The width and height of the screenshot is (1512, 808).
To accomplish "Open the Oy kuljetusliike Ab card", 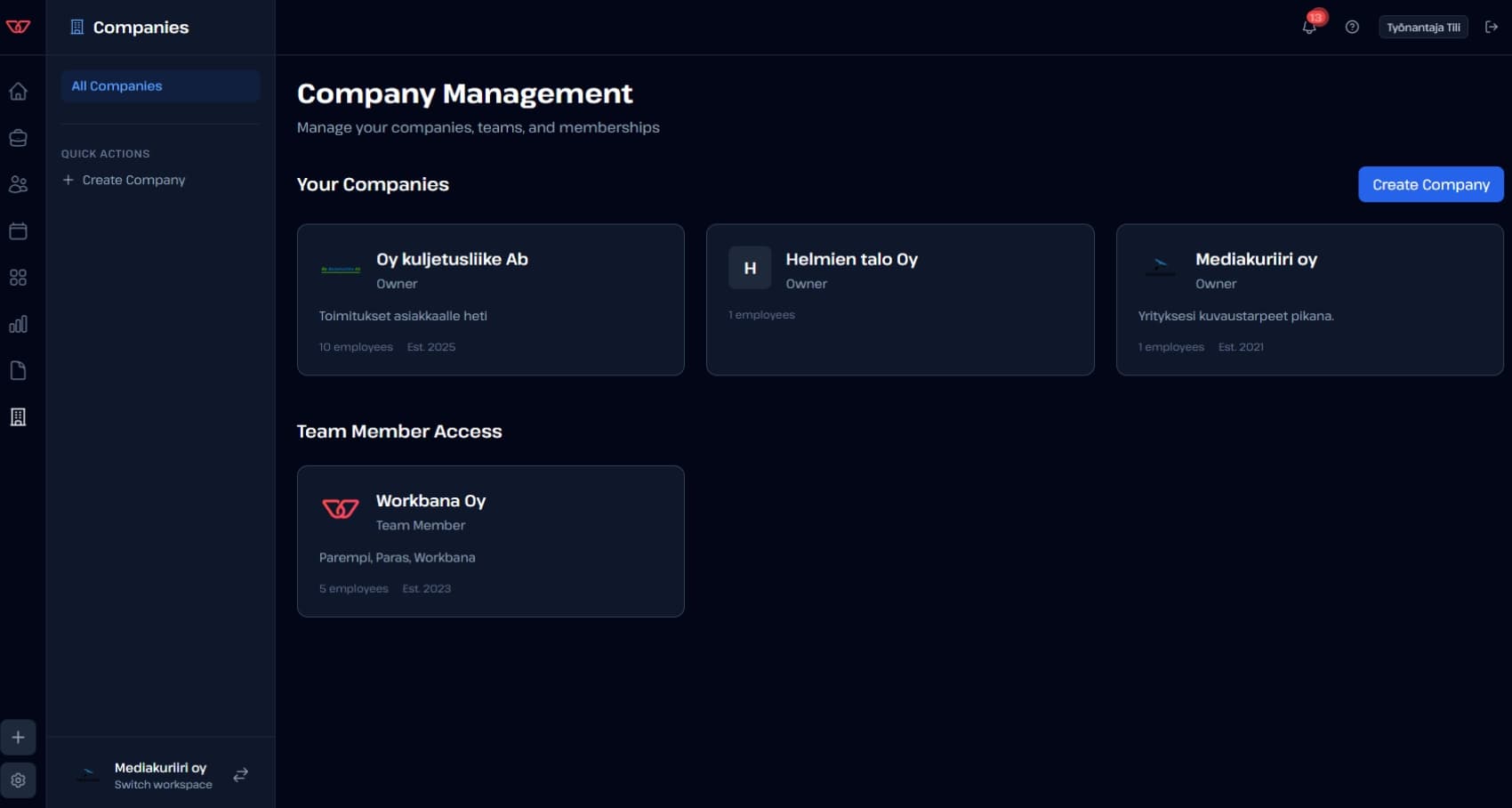I will coord(490,299).
